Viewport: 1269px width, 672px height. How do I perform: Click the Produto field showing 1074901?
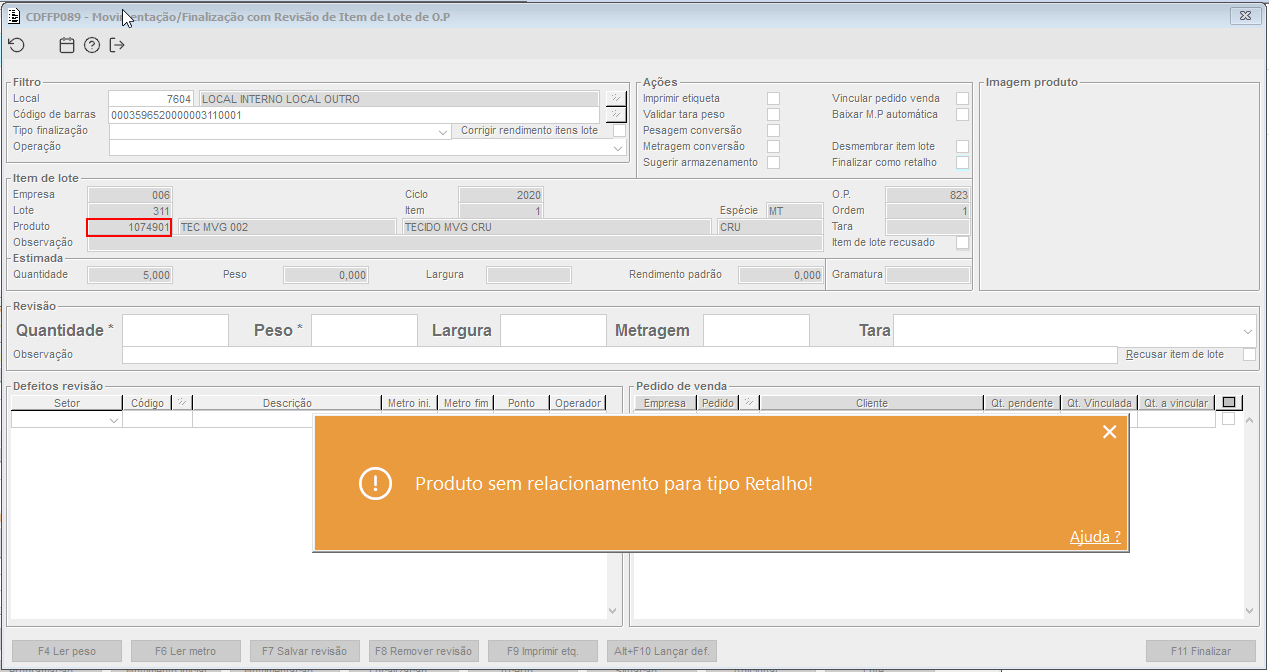click(129, 227)
